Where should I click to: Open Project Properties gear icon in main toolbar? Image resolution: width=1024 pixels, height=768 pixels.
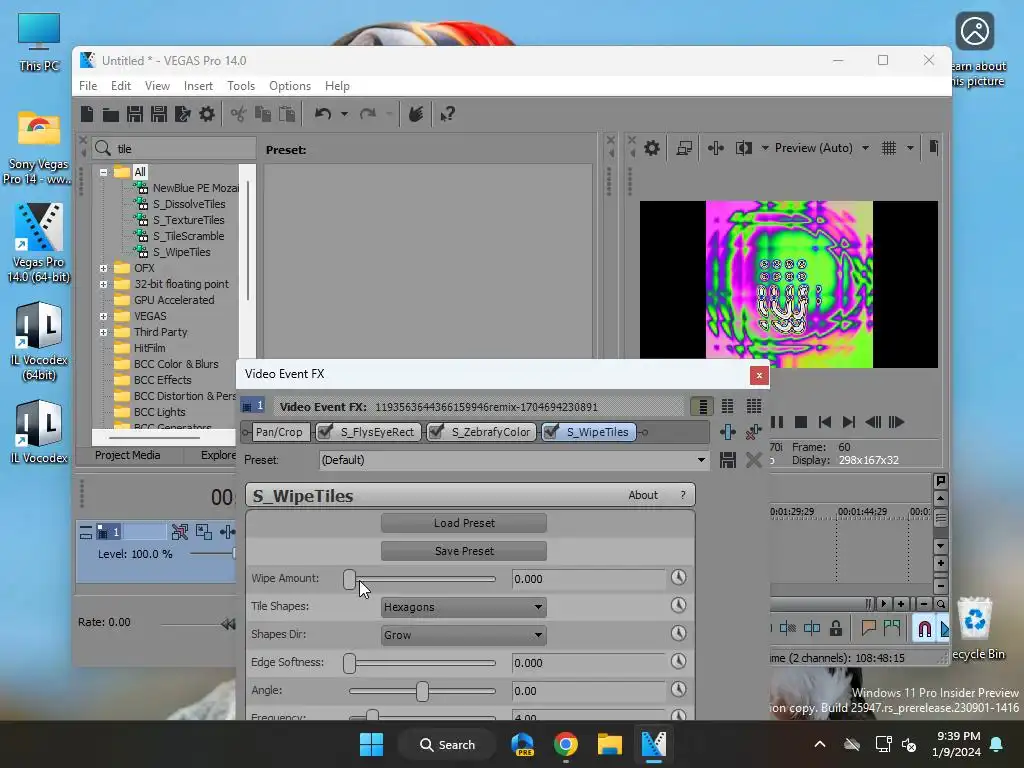coord(207,114)
